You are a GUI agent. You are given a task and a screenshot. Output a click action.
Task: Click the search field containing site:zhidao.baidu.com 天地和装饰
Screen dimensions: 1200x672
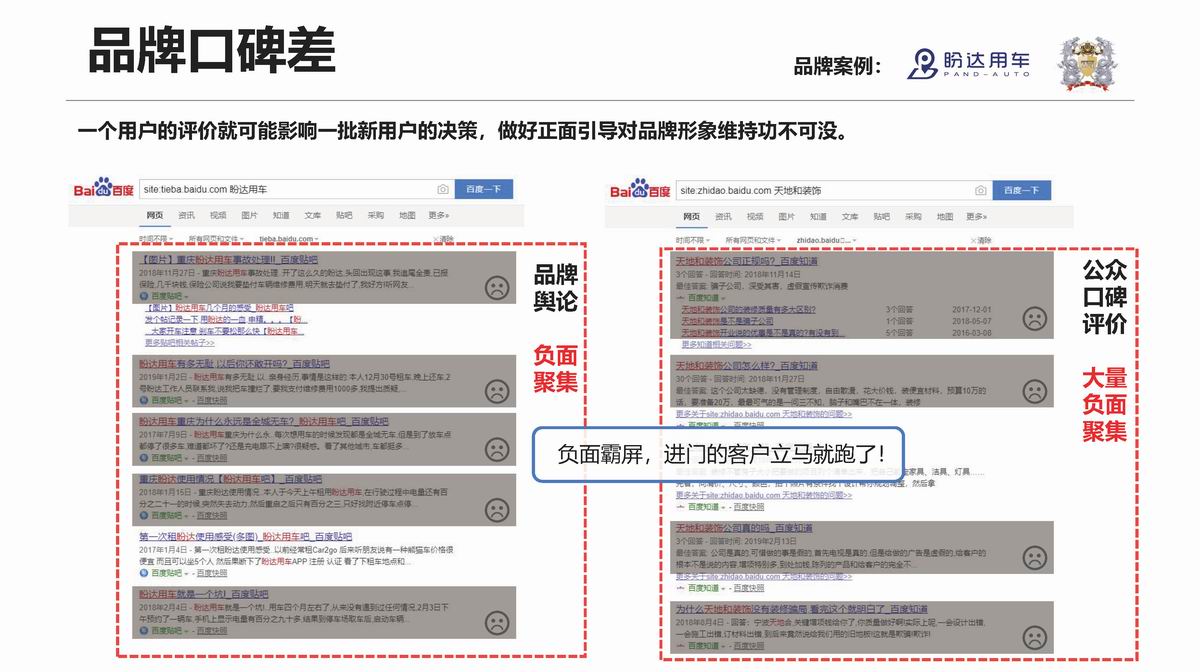(x=820, y=190)
